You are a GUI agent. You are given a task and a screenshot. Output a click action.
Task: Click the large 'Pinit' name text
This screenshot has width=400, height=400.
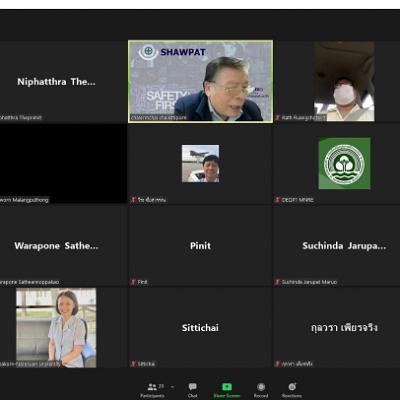200,246
